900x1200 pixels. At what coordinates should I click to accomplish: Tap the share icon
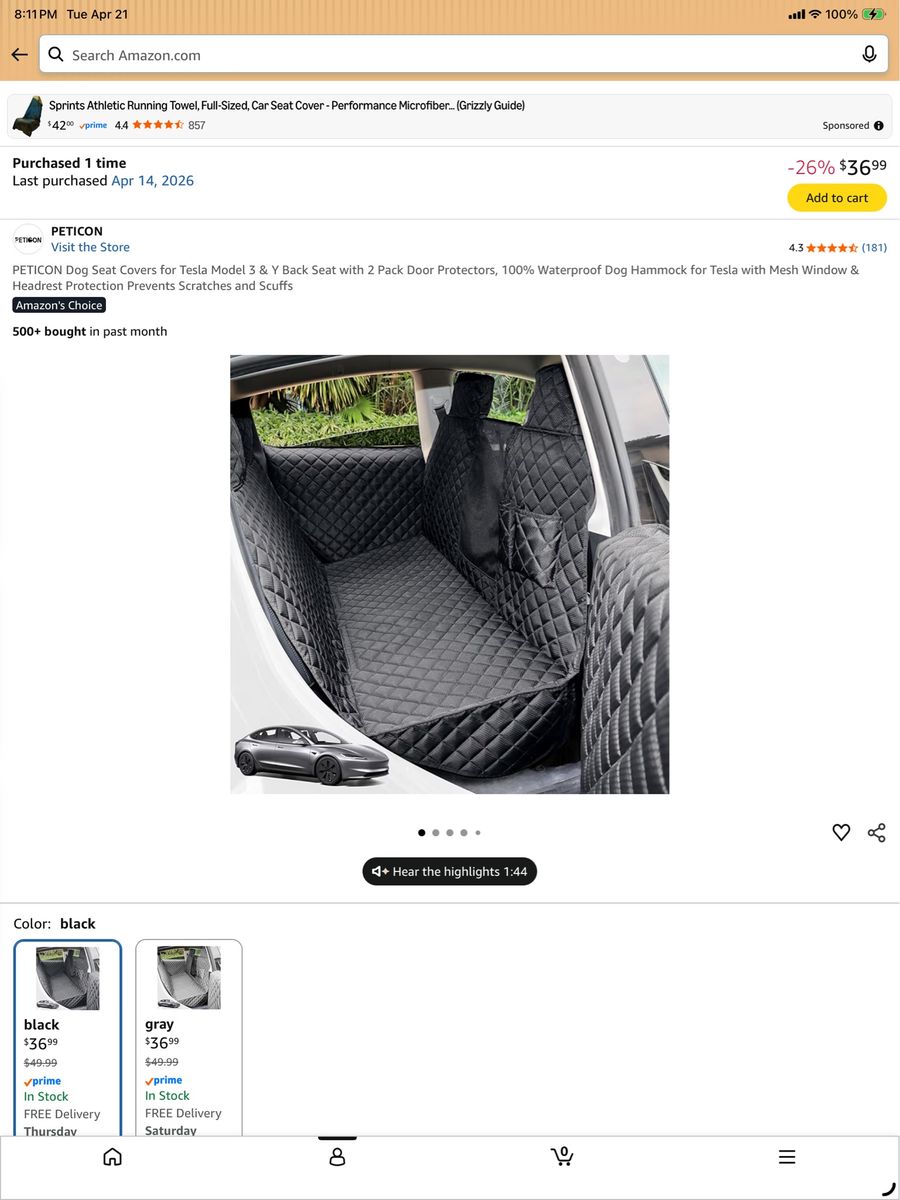click(x=877, y=832)
